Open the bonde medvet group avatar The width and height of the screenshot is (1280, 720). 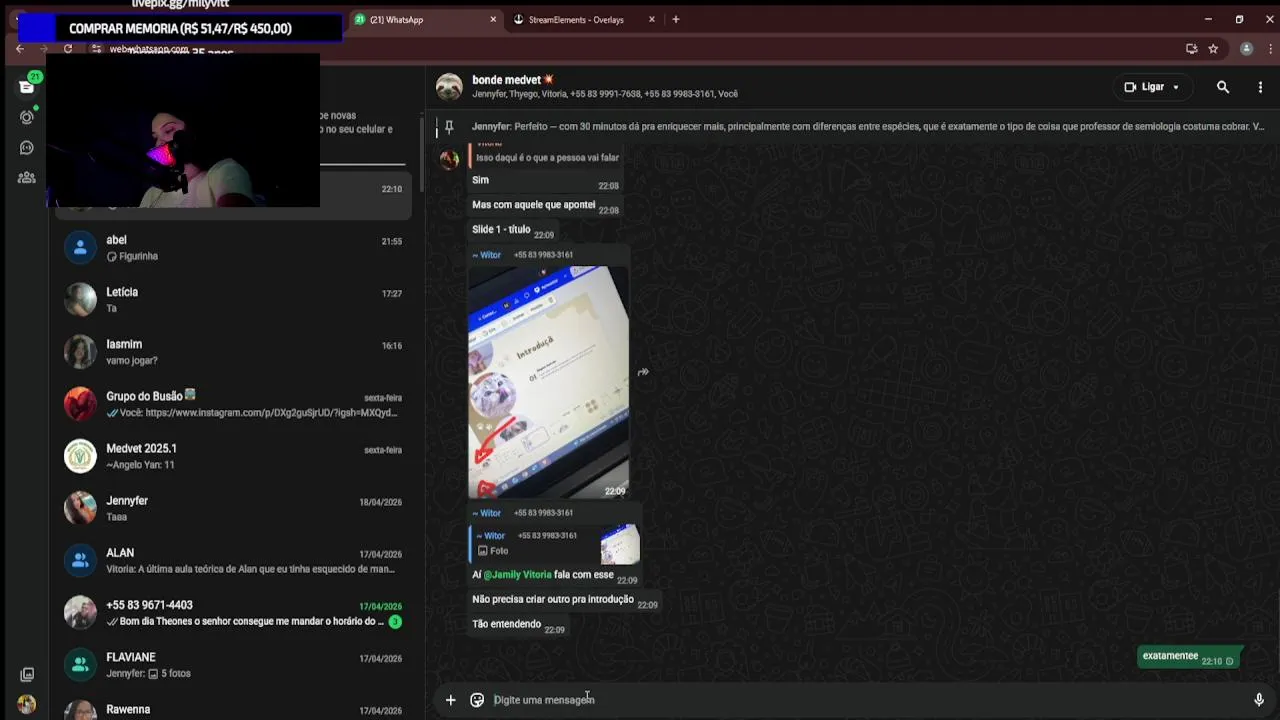click(x=449, y=87)
